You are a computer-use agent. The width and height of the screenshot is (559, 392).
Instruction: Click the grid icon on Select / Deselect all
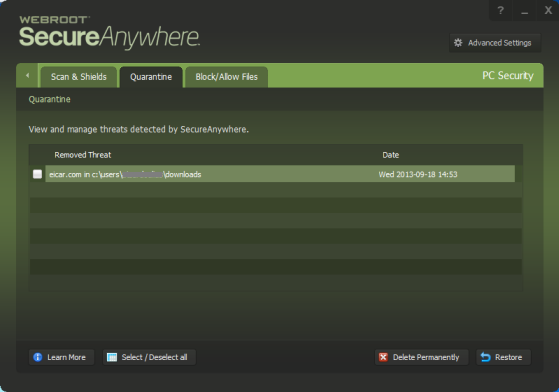point(112,357)
